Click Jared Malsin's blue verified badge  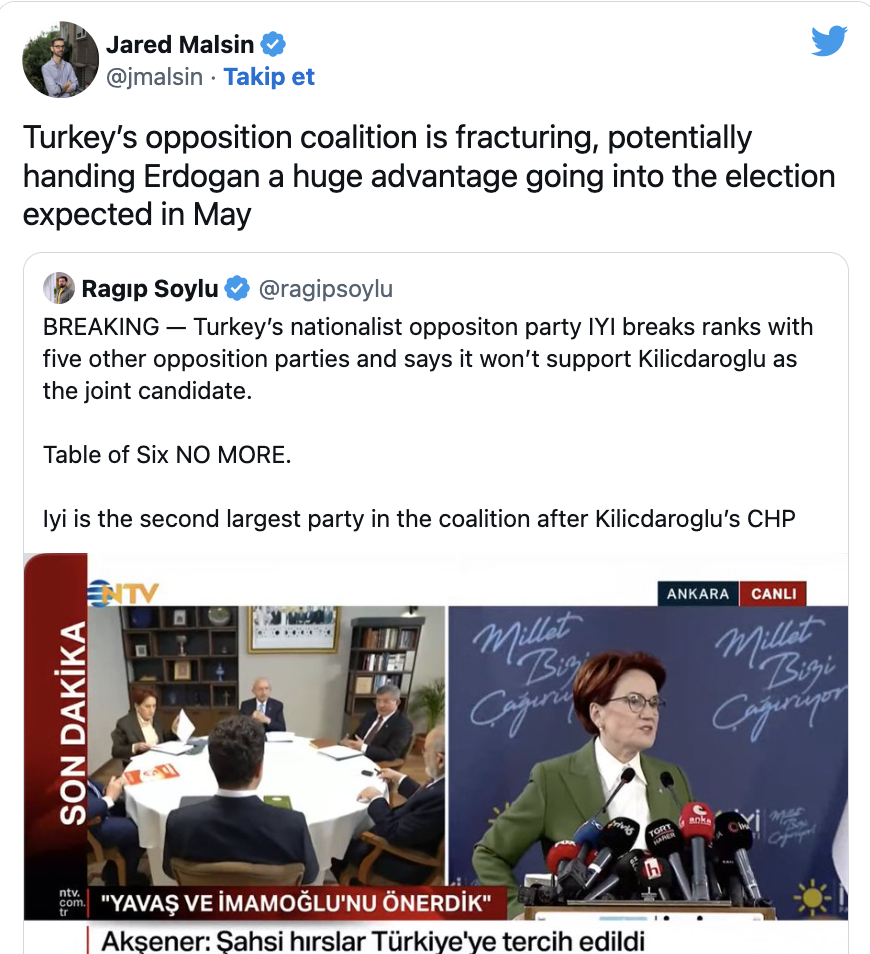coord(274,44)
